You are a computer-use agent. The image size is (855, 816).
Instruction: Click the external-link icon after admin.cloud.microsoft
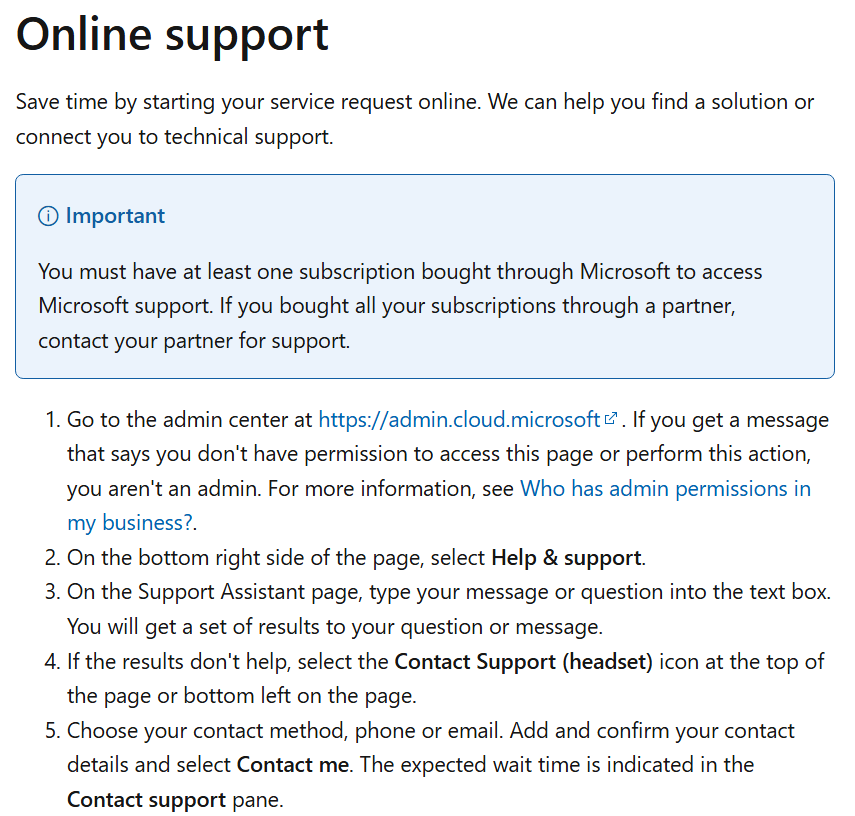point(611,418)
